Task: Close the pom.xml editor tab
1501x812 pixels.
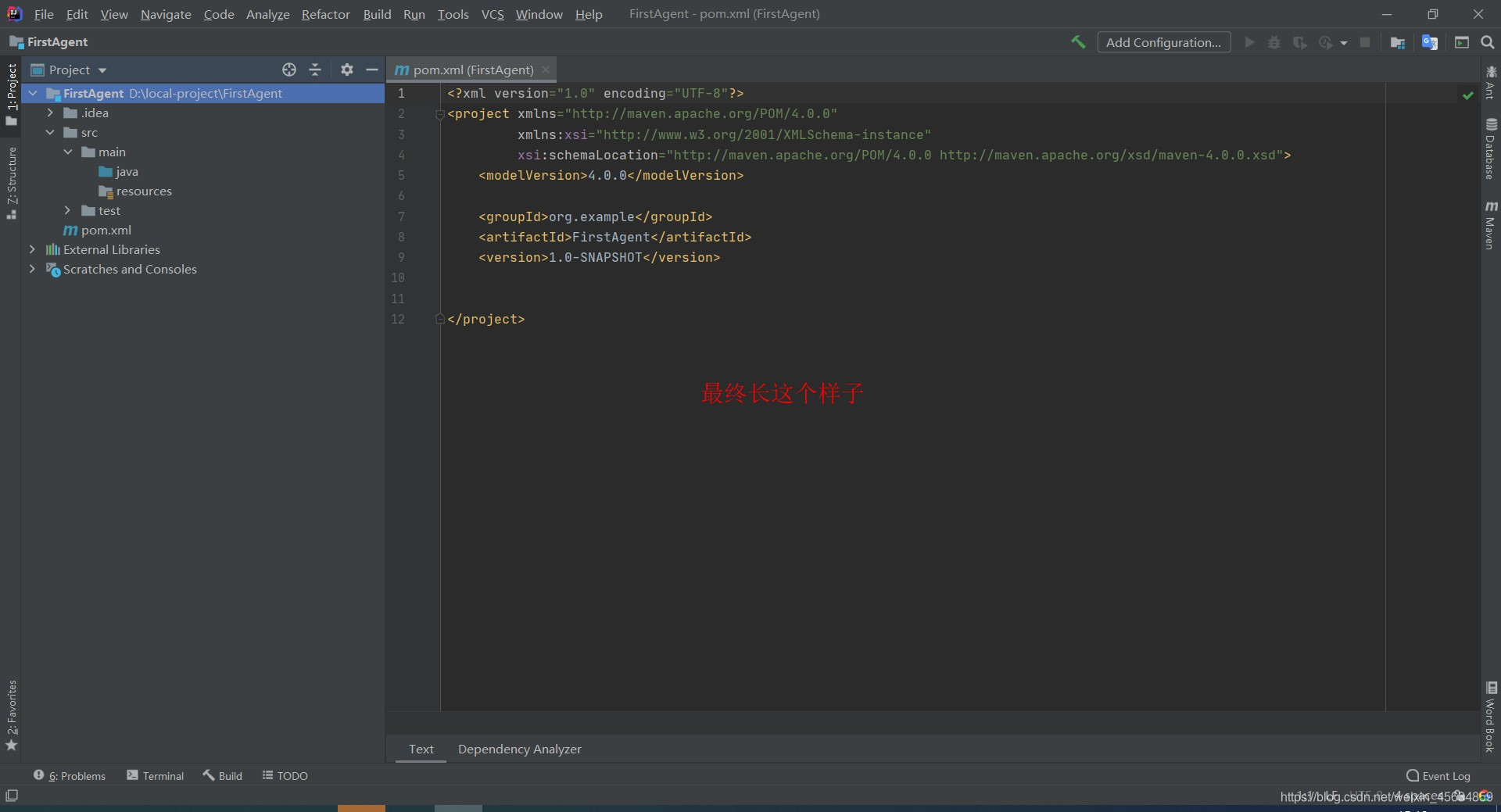Action: coord(546,70)
